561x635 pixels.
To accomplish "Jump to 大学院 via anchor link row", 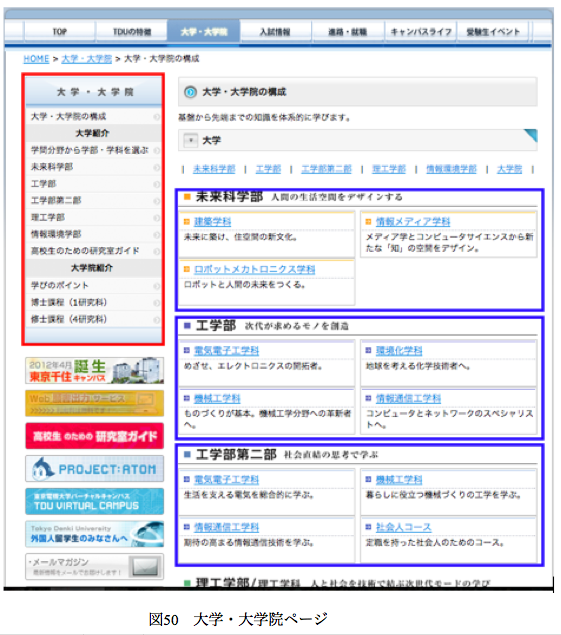I will (x=510, y=169).
